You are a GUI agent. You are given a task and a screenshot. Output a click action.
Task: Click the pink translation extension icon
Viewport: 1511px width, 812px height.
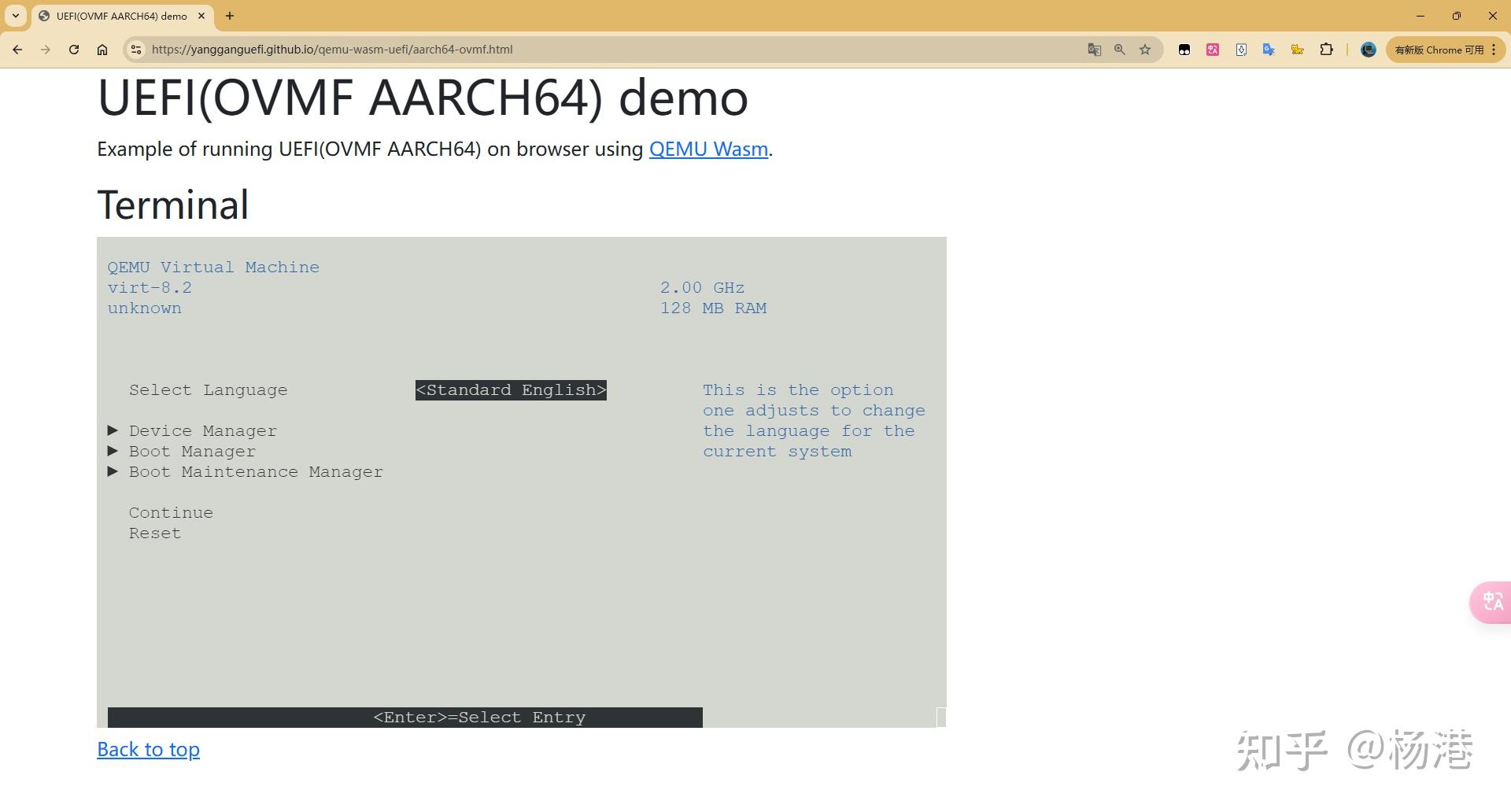1212,50
